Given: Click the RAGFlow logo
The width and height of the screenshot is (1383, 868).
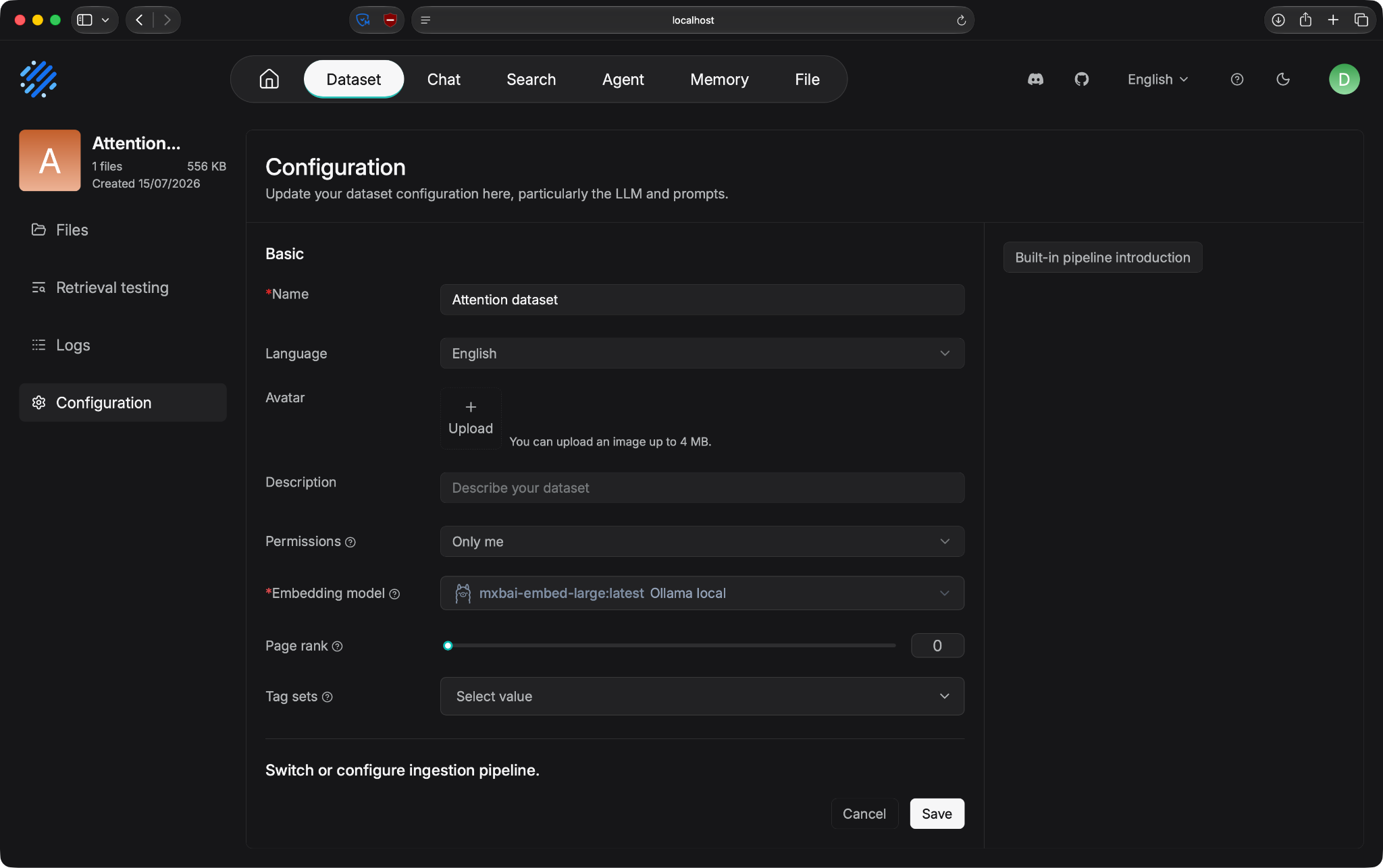Looking at the screenshot, I should pyautogui.click(x=38, y=79).
